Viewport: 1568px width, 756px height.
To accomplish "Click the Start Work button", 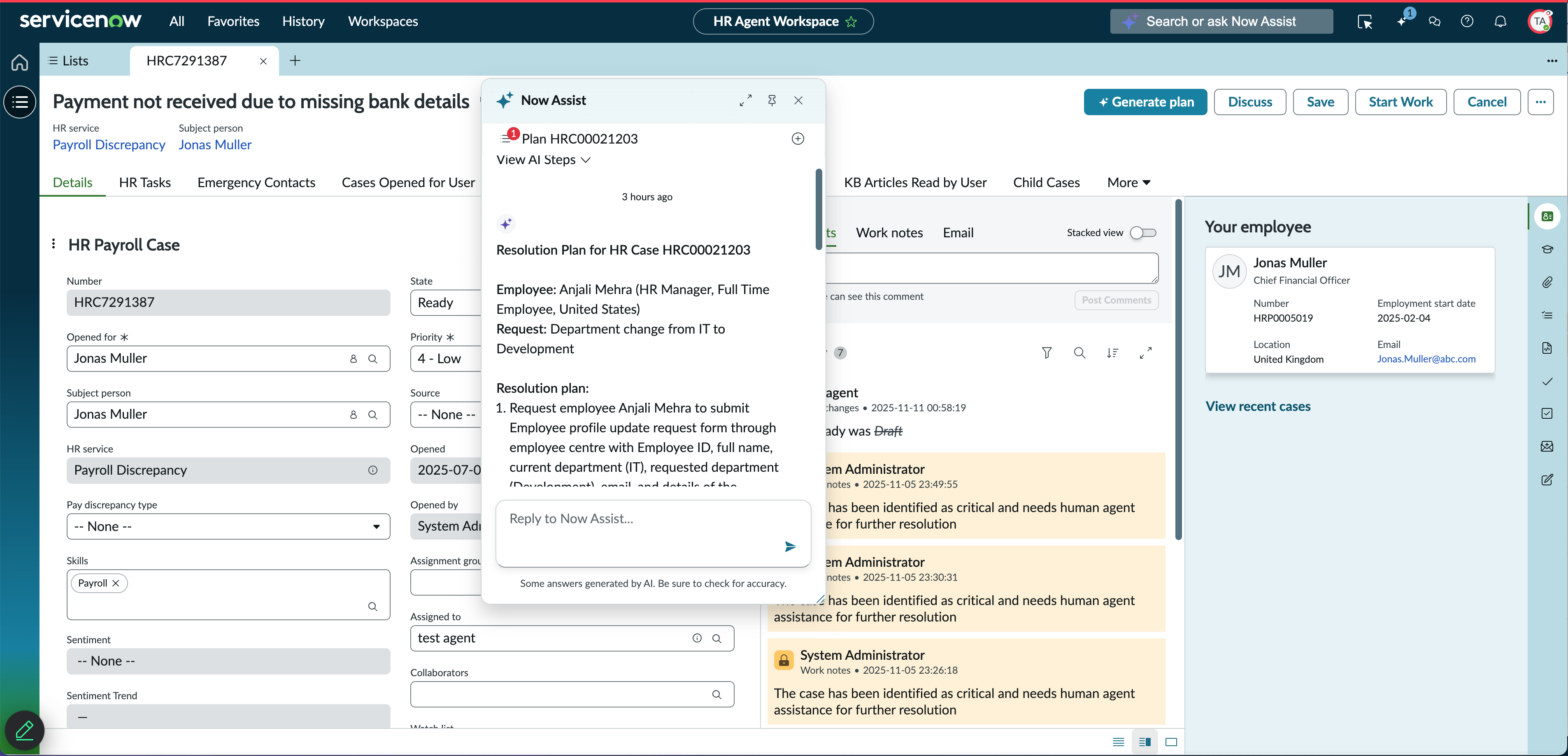I will coord(1400,102).
